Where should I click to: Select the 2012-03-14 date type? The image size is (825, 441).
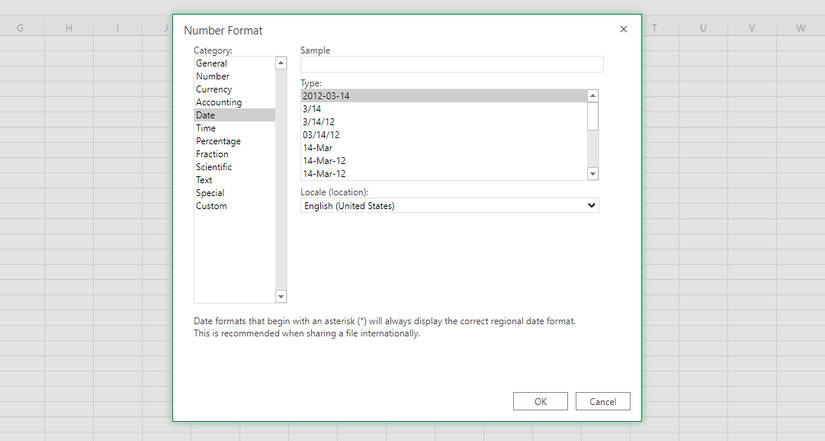pos(326,96)
